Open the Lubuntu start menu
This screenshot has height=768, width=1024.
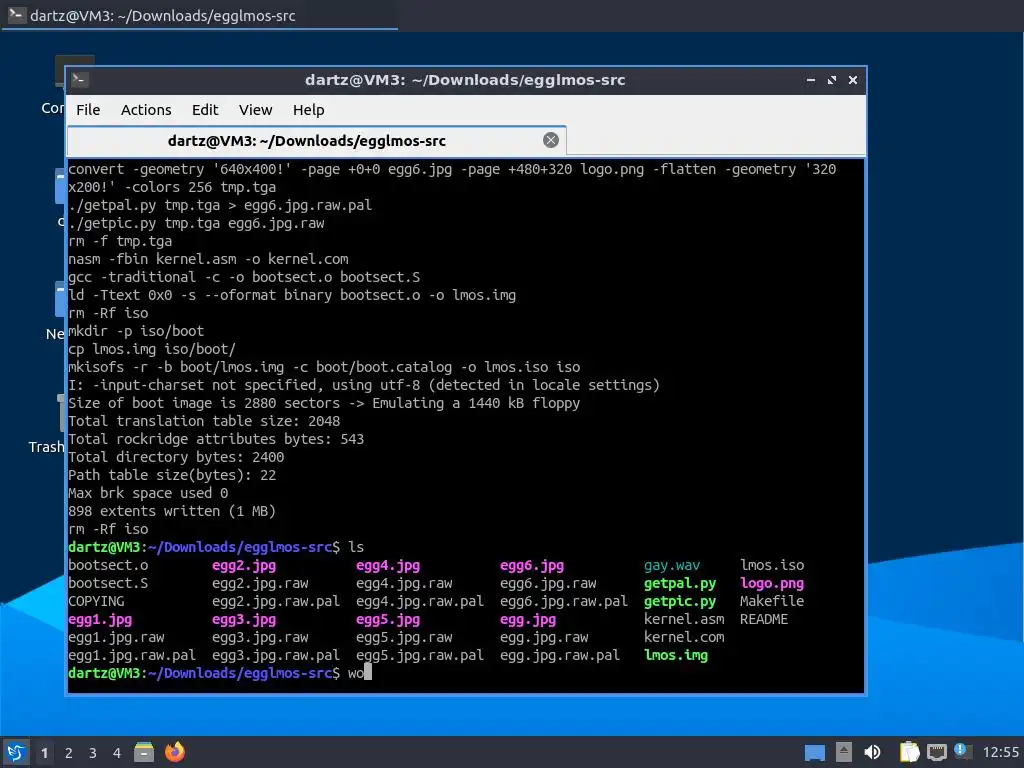point(16,752)
